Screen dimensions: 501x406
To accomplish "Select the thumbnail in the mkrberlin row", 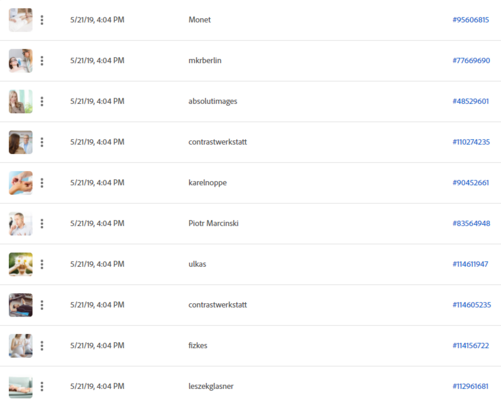I will coord(21,61).
